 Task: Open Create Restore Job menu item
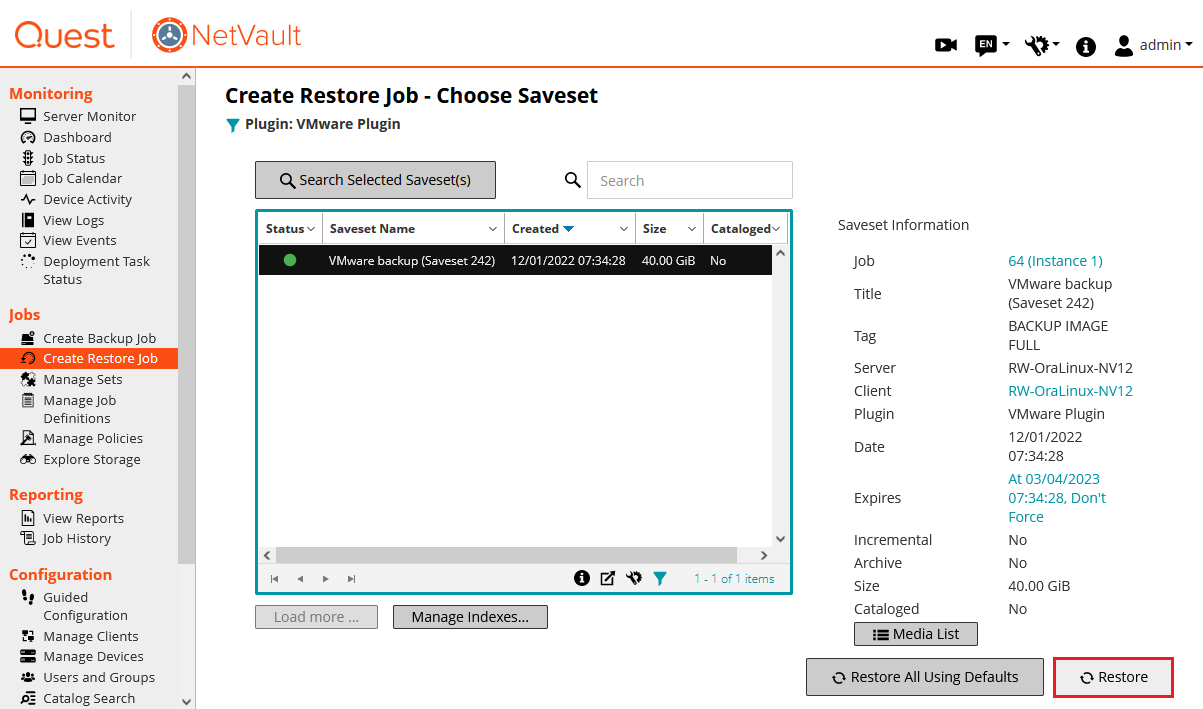[89, 358]
